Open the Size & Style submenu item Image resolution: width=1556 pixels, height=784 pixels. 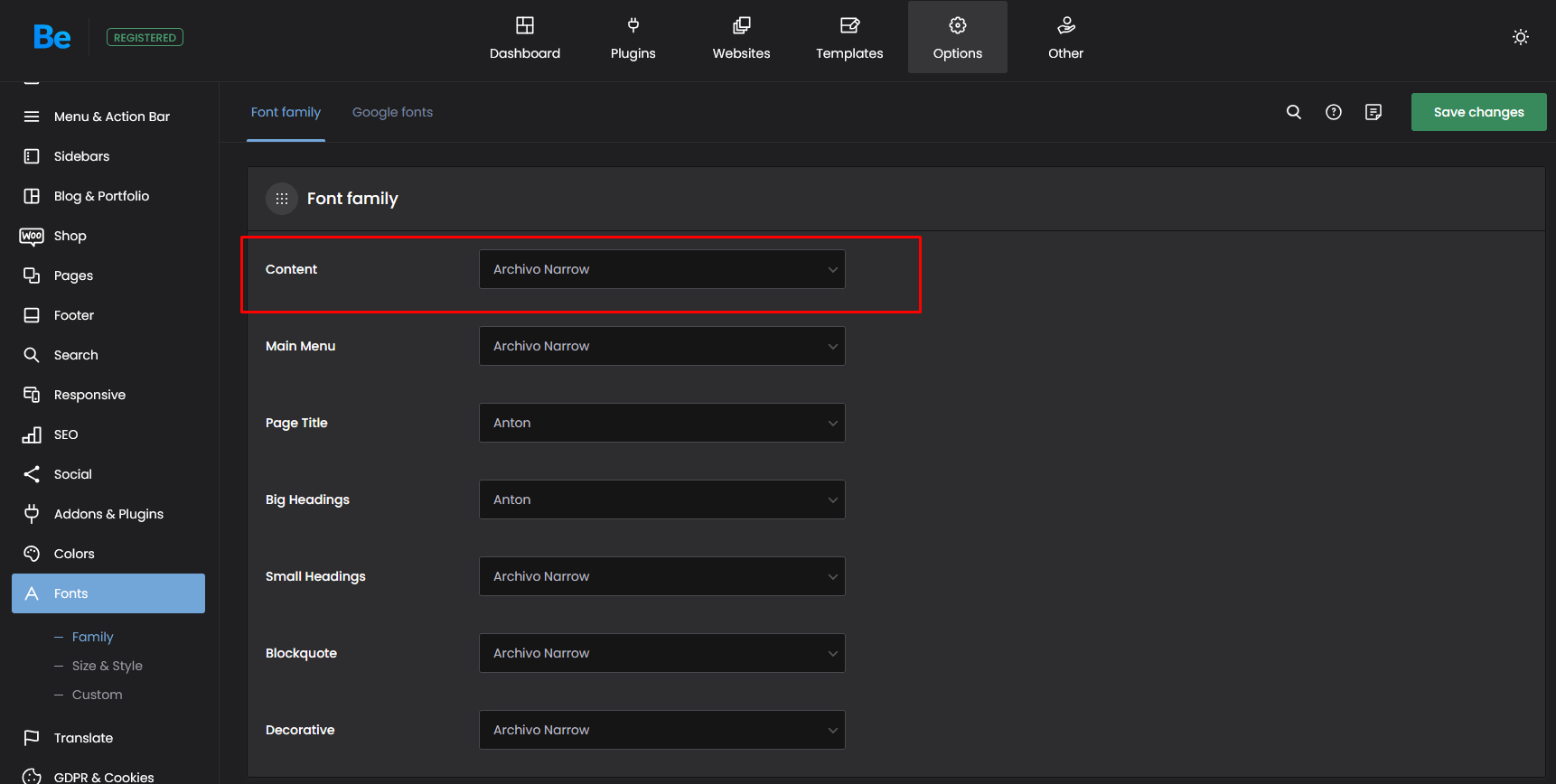(x=108, y=666)
